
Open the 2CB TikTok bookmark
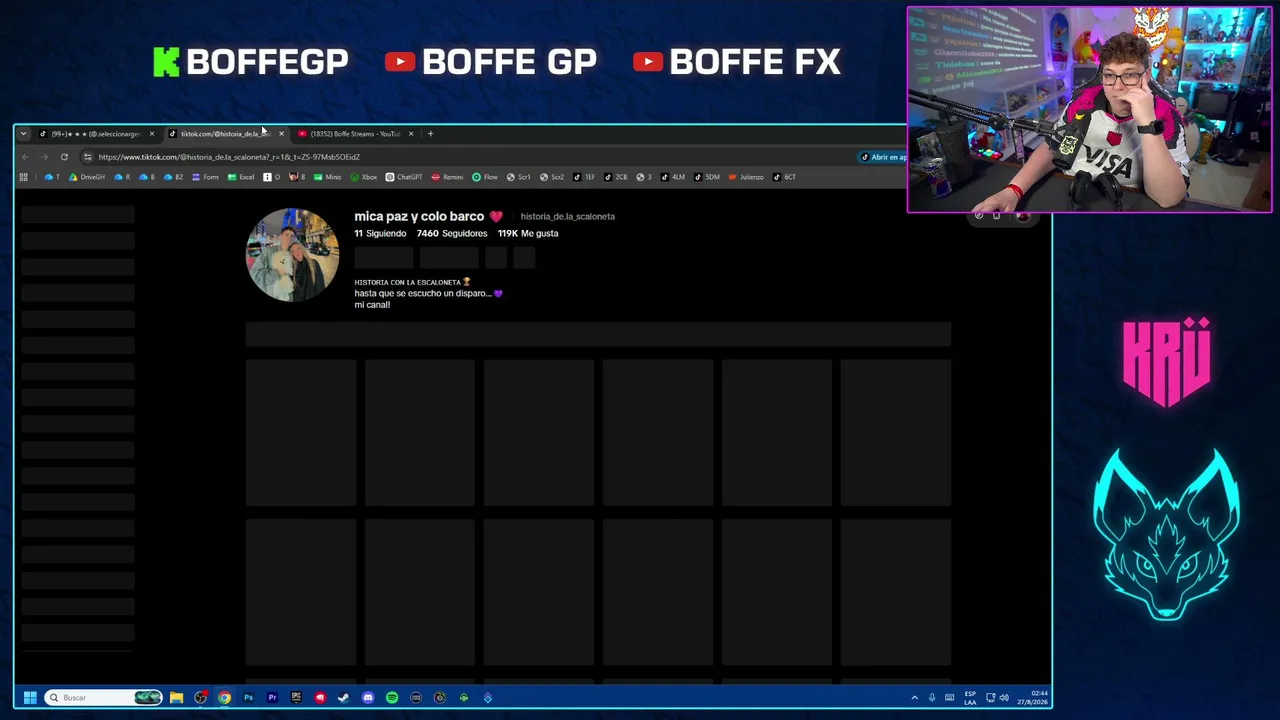tap(616, 177)
